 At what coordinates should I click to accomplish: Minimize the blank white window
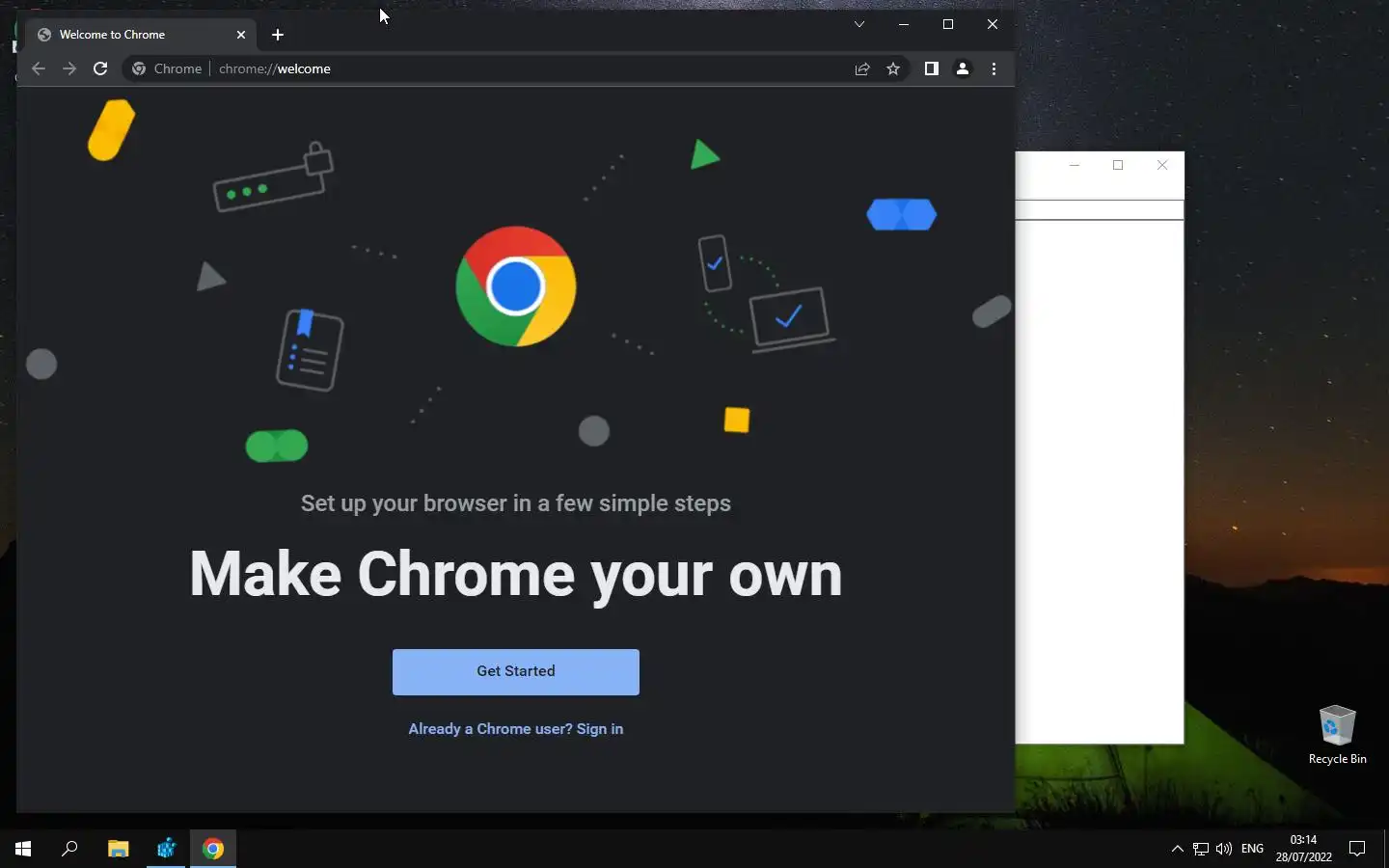coord(1075,165)
